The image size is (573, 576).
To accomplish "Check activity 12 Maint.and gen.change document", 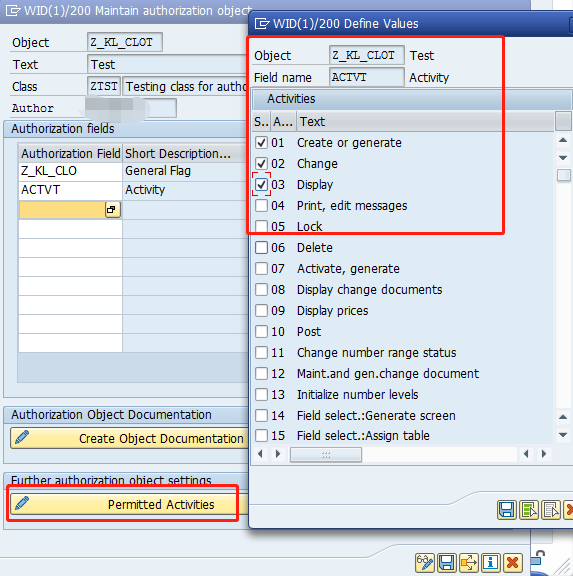I will tap(262, 374).
